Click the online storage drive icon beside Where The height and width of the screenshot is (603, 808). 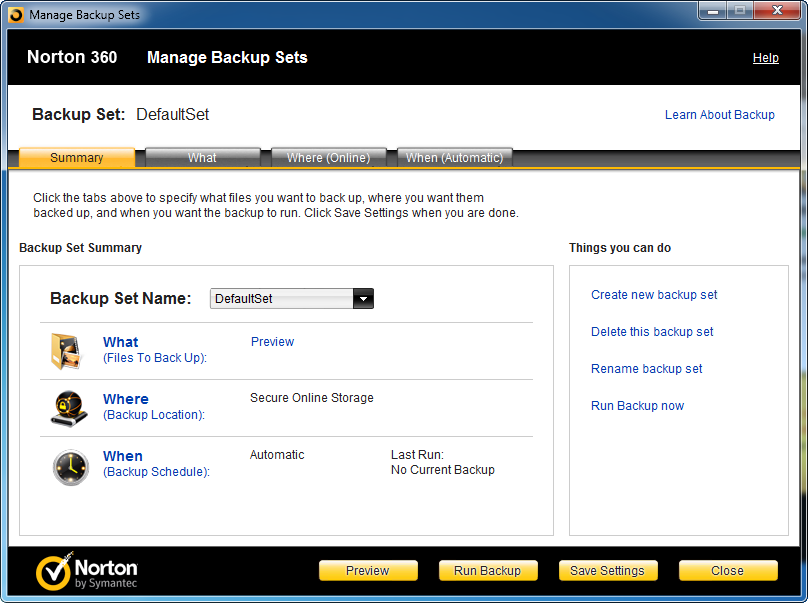click(x=69, y=408)
